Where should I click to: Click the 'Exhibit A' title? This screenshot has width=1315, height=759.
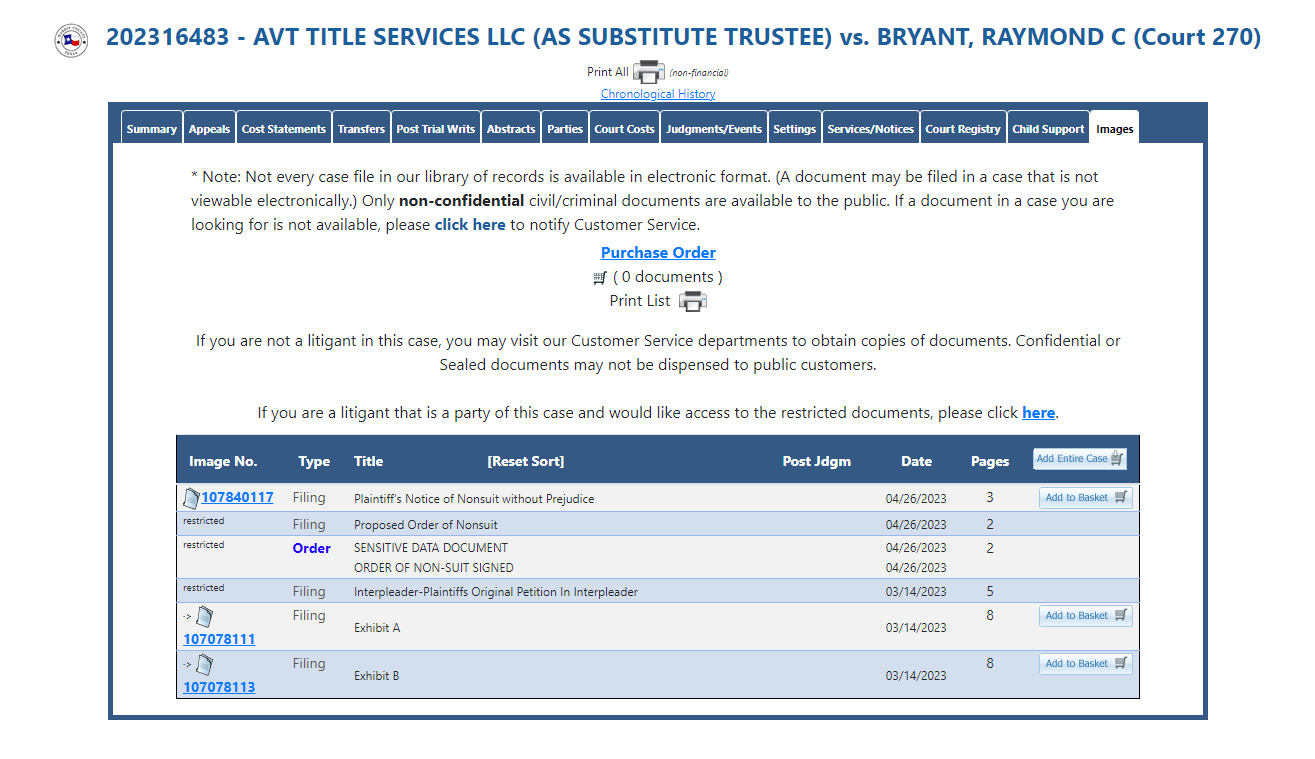pyautogui.click(x=377, y=628)
